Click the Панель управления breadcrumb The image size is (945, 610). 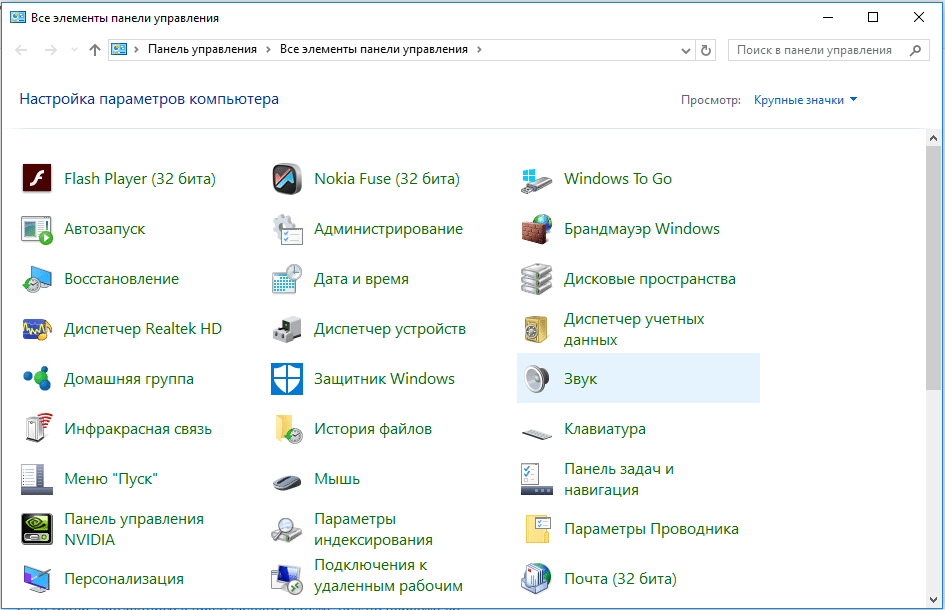click(202, 49)
